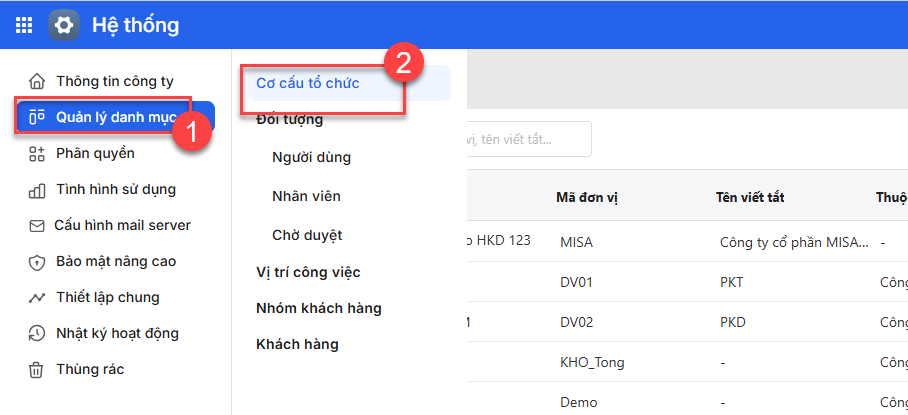
Task: Click the search field for tên viết tắt
Action: [x=525, y=139]
